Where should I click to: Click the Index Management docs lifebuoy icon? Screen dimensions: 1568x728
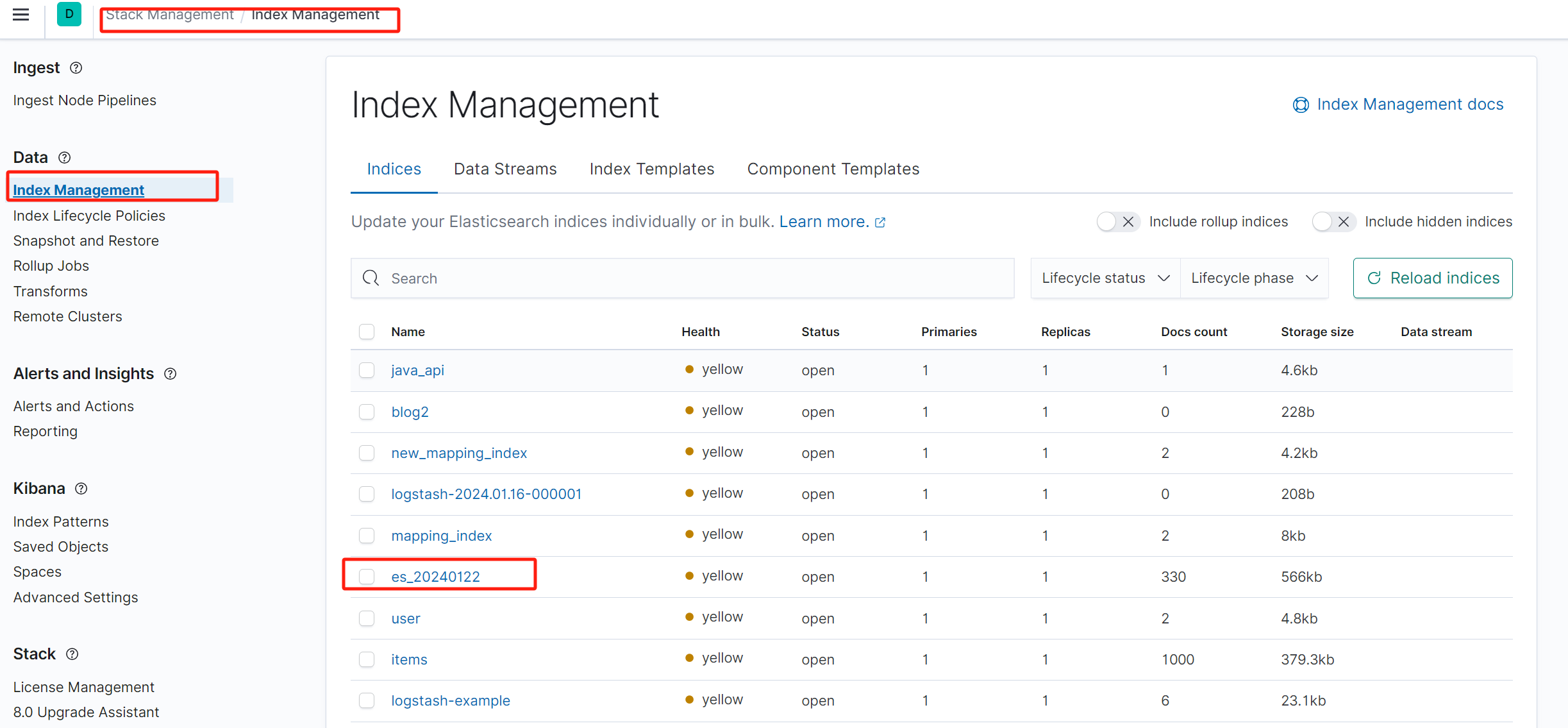[1301, 105]
